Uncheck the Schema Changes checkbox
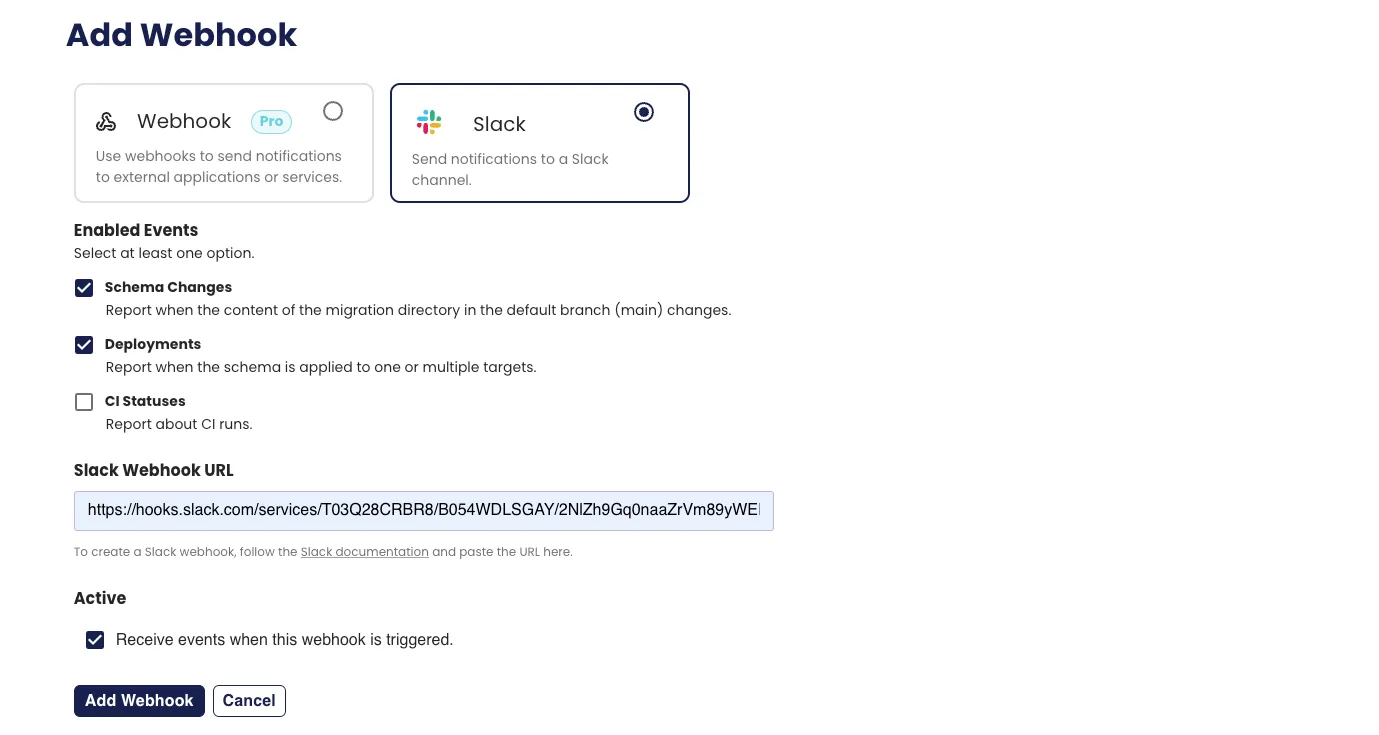The image size is (1379, 735). 84,288
